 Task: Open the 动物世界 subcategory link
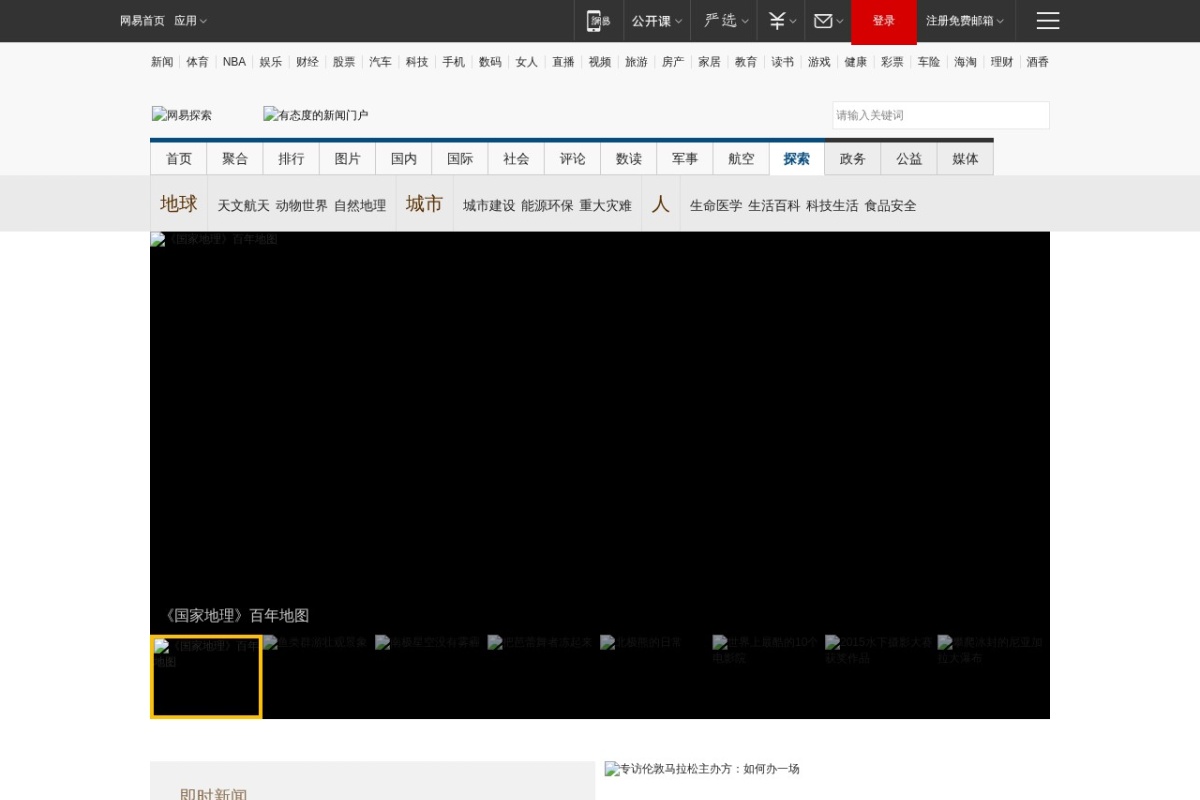click(x=302, y=206)
